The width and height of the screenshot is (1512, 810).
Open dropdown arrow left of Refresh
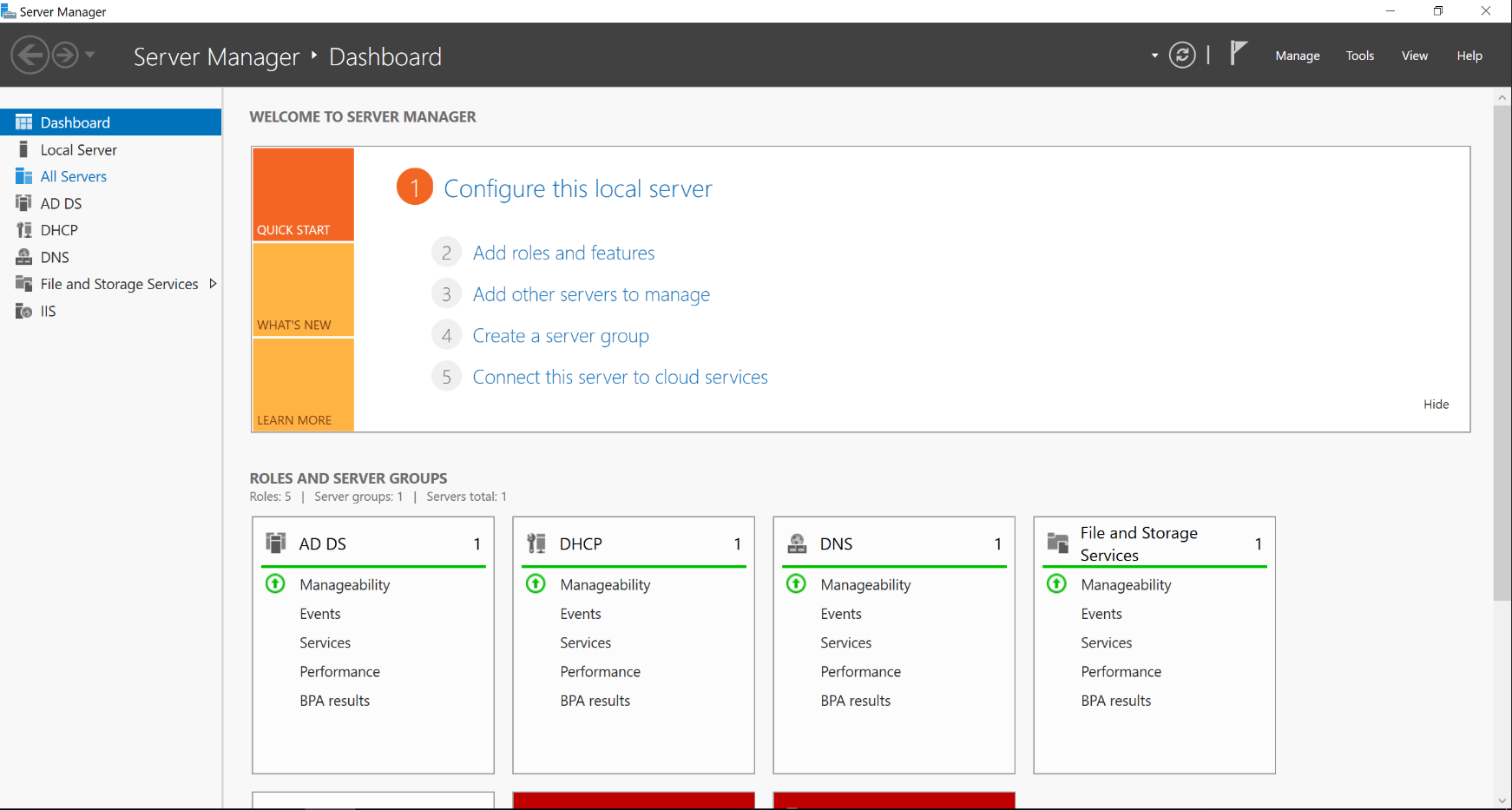point(1154,56)
